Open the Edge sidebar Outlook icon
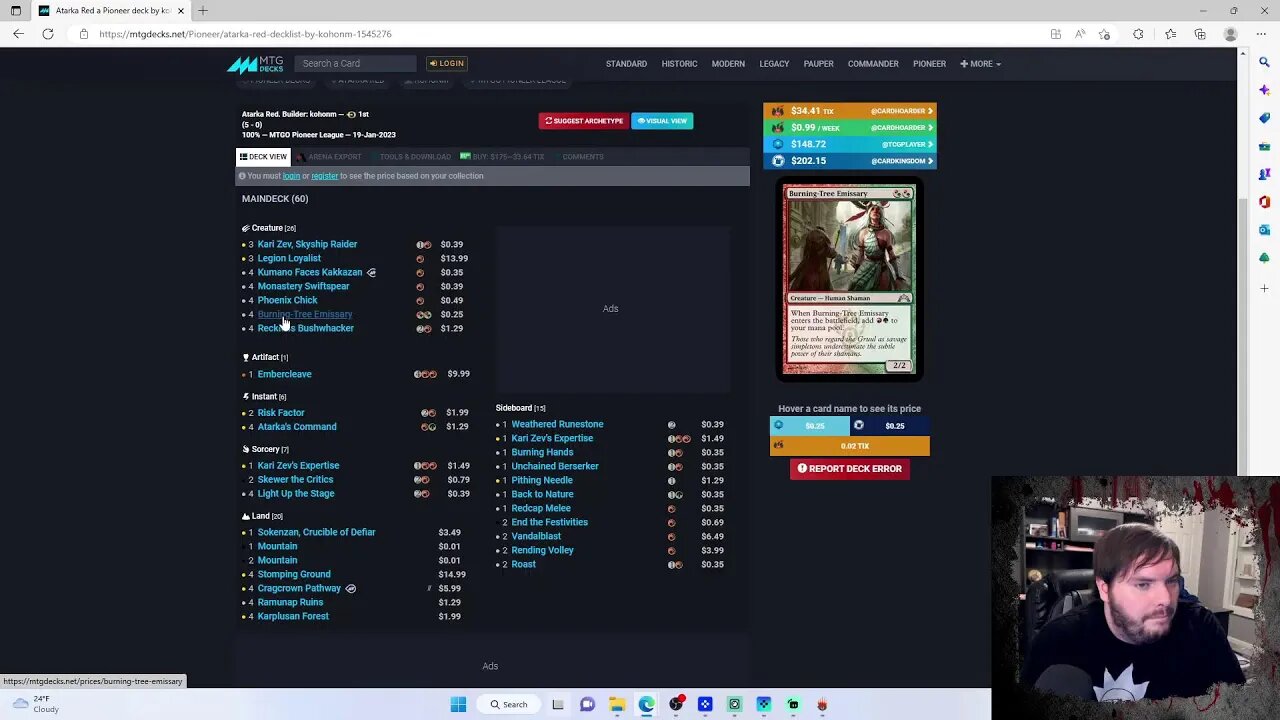This screenshot has height=720, width=1280. click(1264, 230)
